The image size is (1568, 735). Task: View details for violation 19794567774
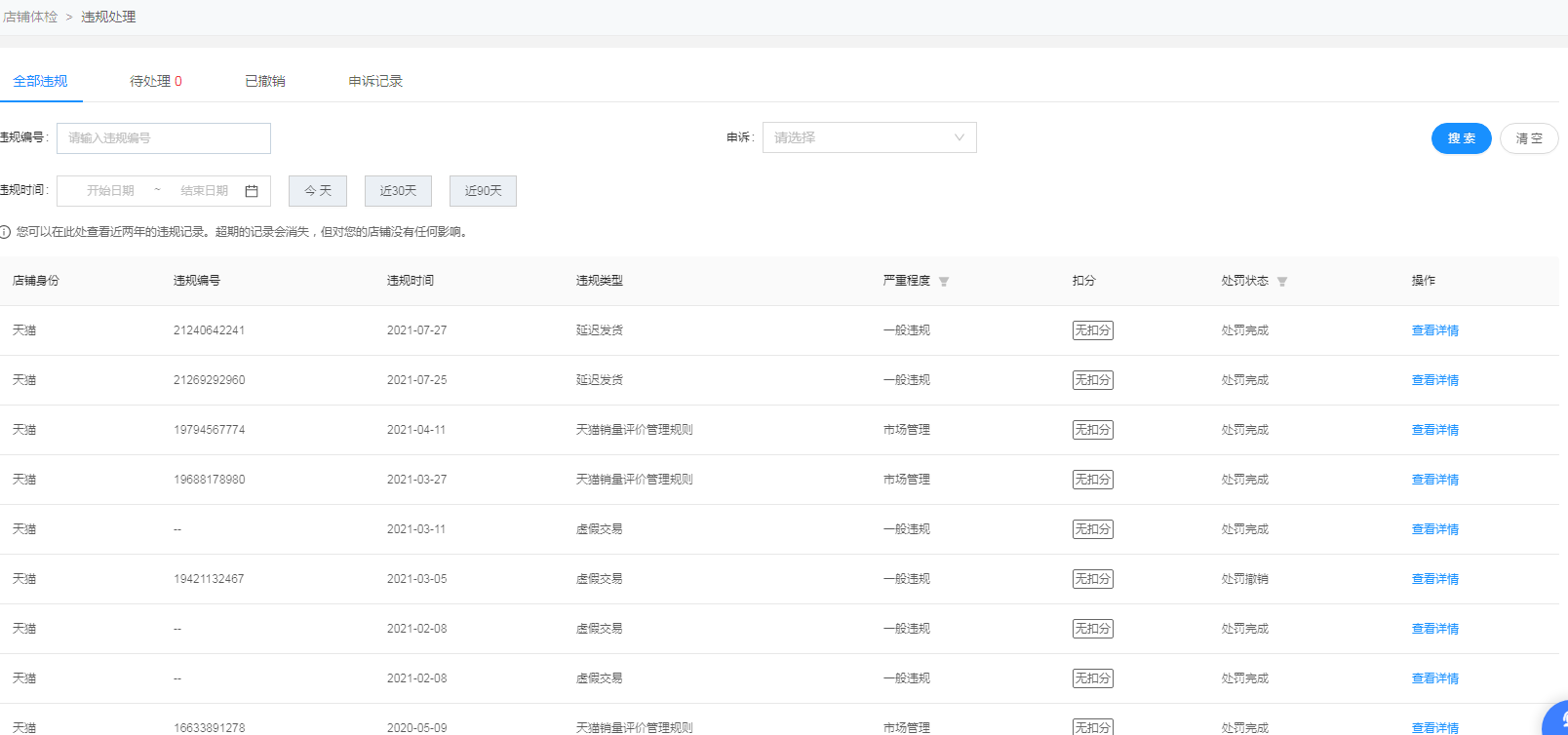tap(1435, 430)
